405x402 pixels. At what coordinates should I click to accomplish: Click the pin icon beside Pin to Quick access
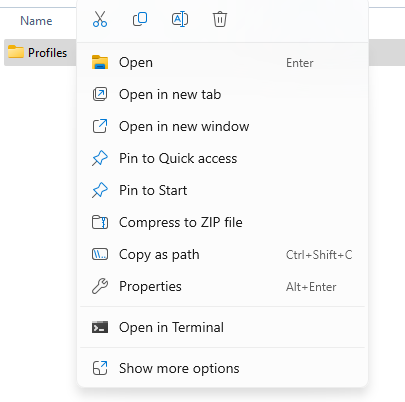(x=100, y=158)
